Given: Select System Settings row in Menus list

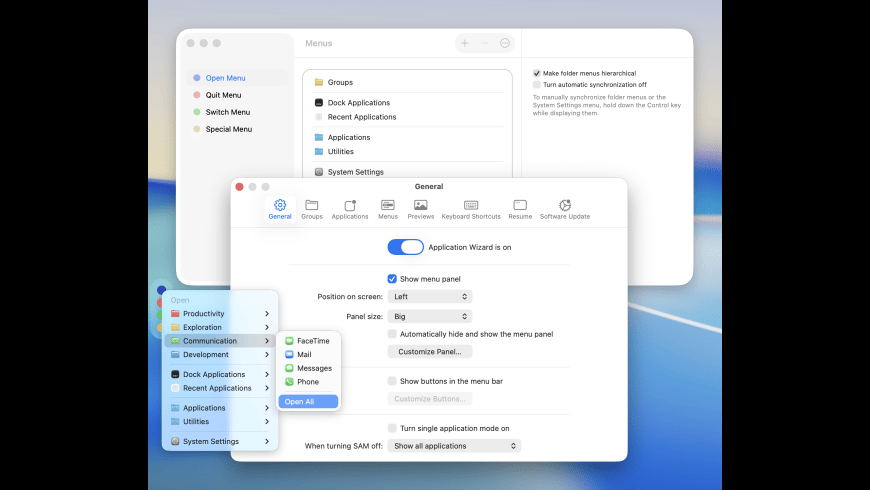Looking at the screenshot, I should pyautogui.click(x=407, y=171).
